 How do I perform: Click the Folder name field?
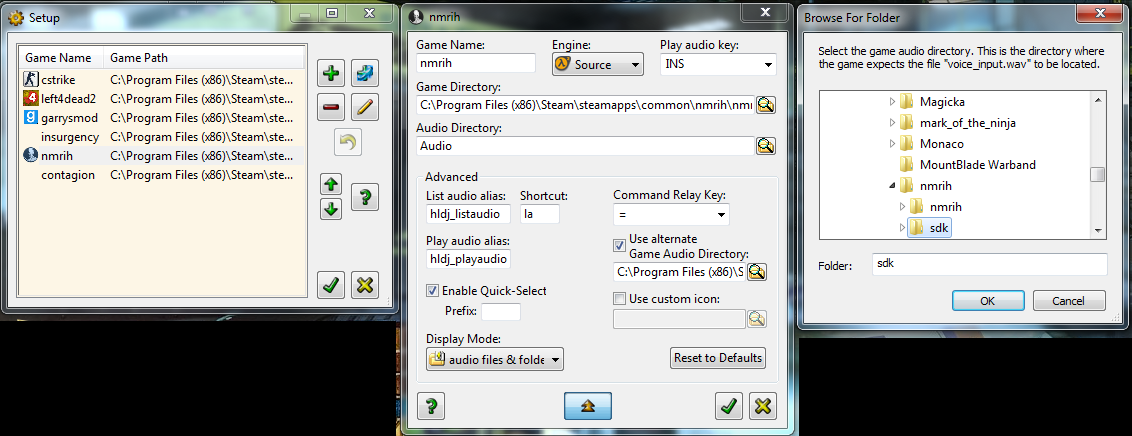[x=989, y=264]
